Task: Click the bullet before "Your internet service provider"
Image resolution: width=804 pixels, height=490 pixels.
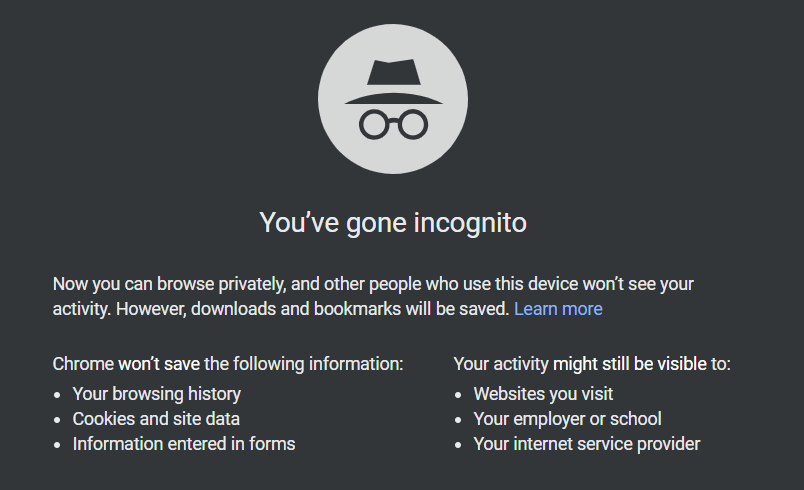Action: pyautogui.click(x=458, y=445)
